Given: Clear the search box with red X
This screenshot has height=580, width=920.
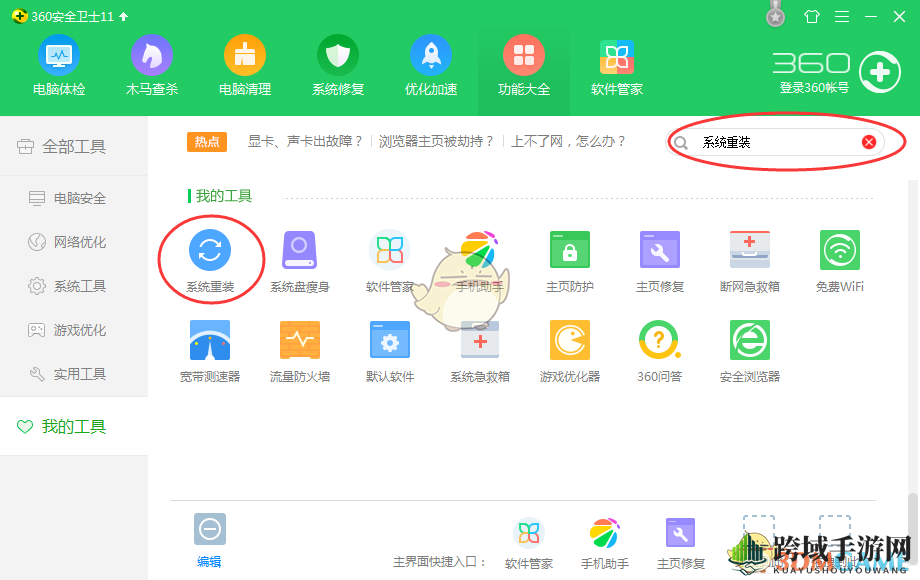Looking at the screenshot, I should 869,142.
